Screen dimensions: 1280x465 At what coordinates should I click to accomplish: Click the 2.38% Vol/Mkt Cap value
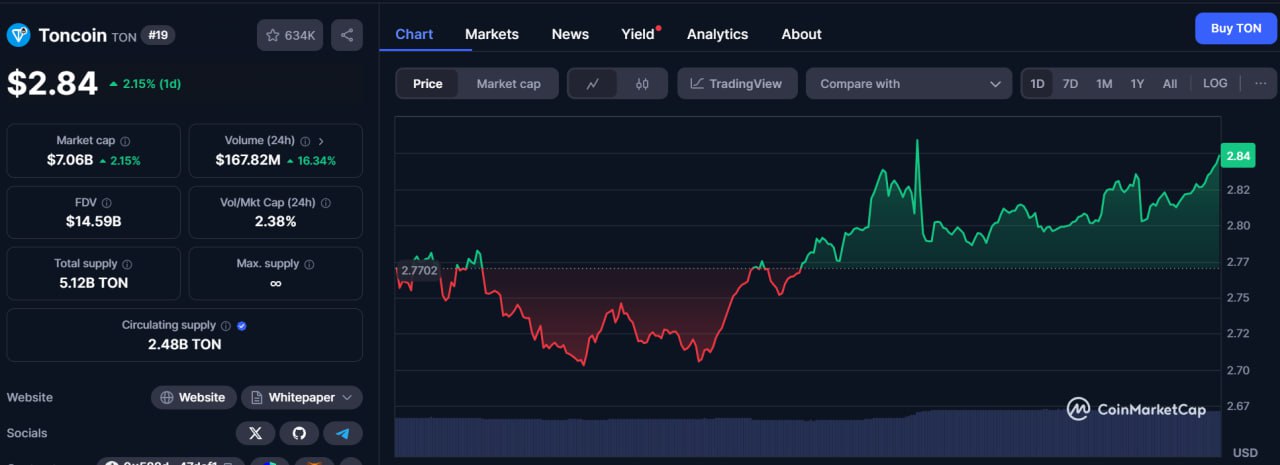275,221
